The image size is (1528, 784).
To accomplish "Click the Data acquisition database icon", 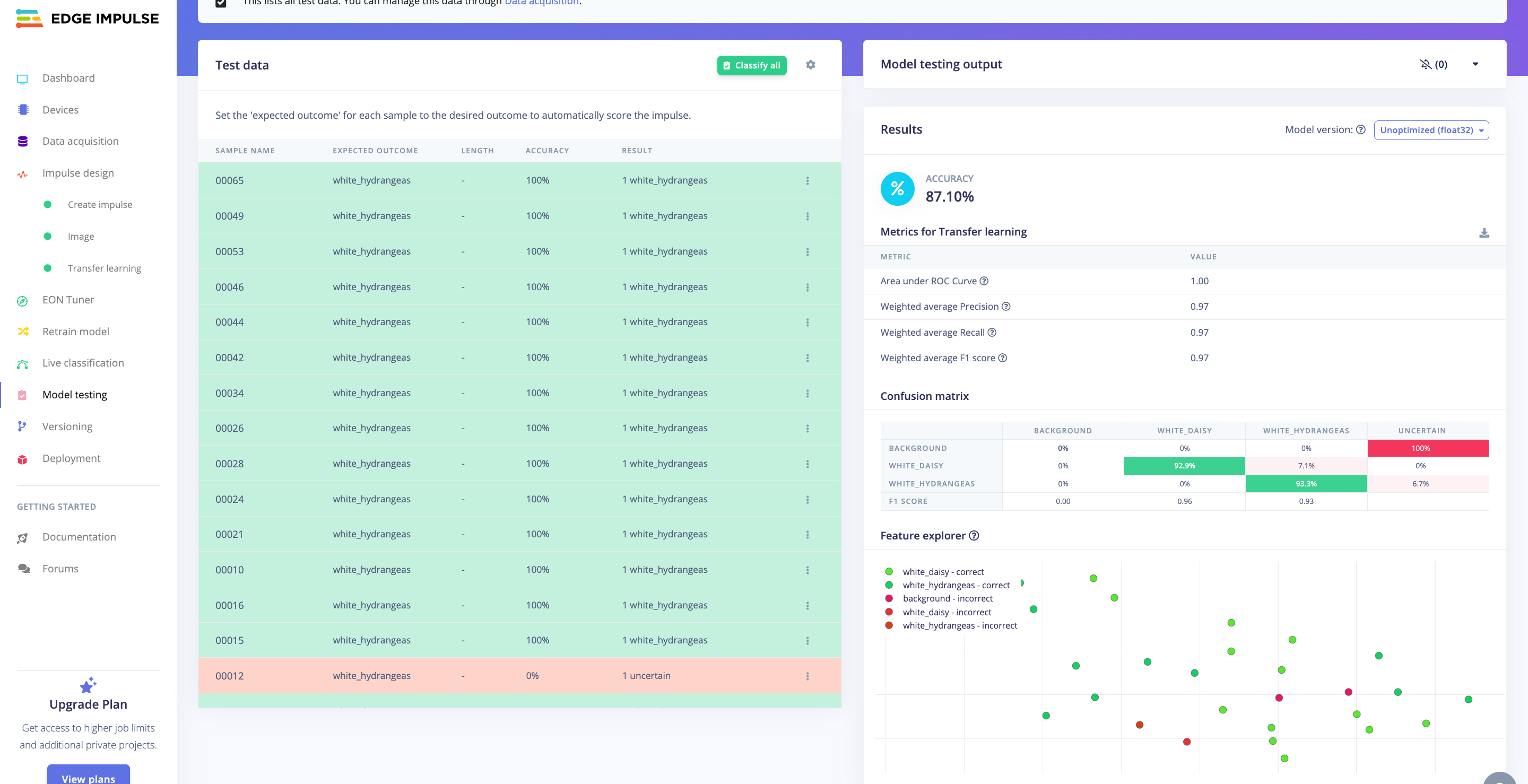I will [22, 141].
